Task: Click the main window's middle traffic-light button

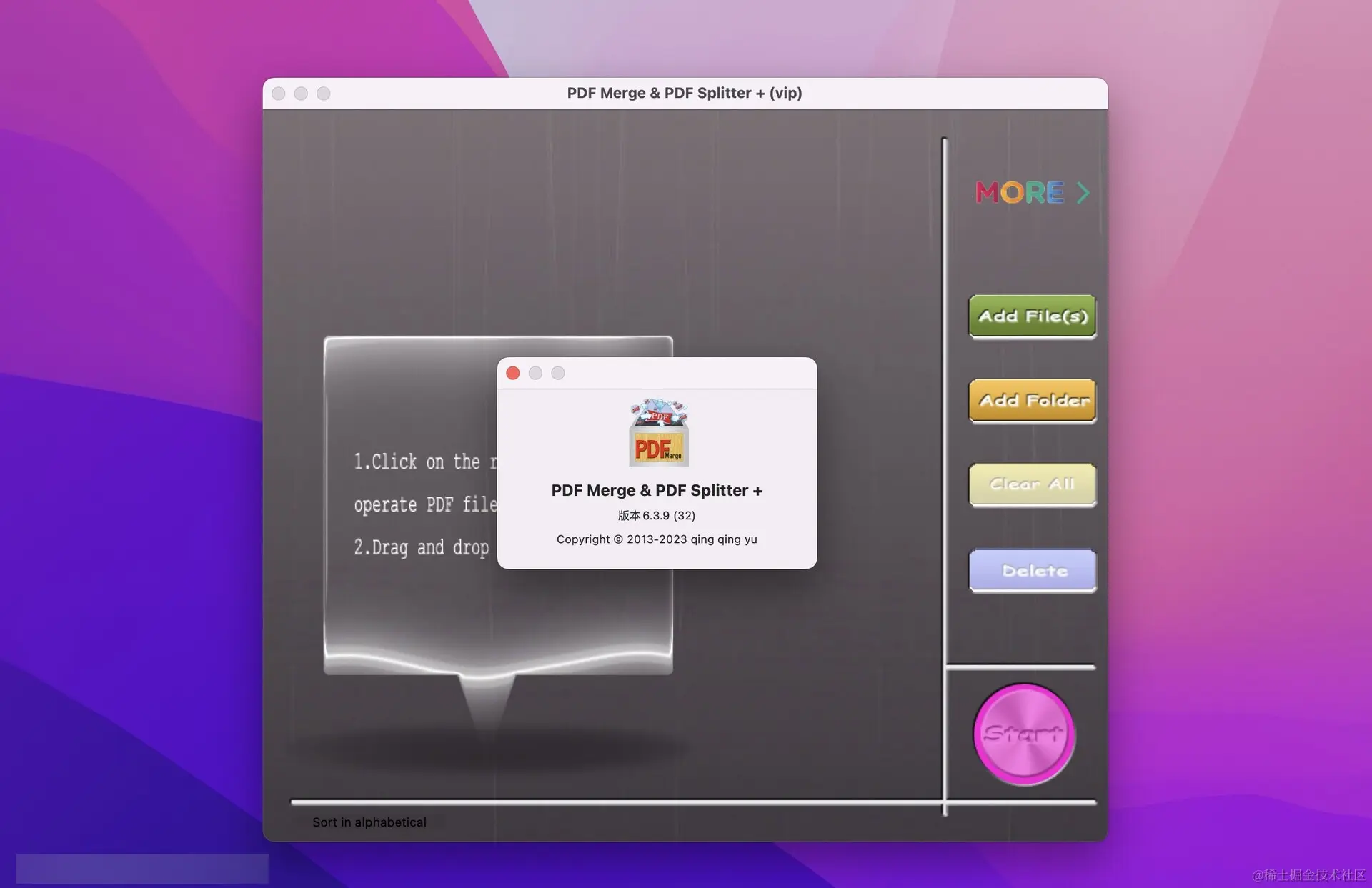Action: [x=301, y=94]
